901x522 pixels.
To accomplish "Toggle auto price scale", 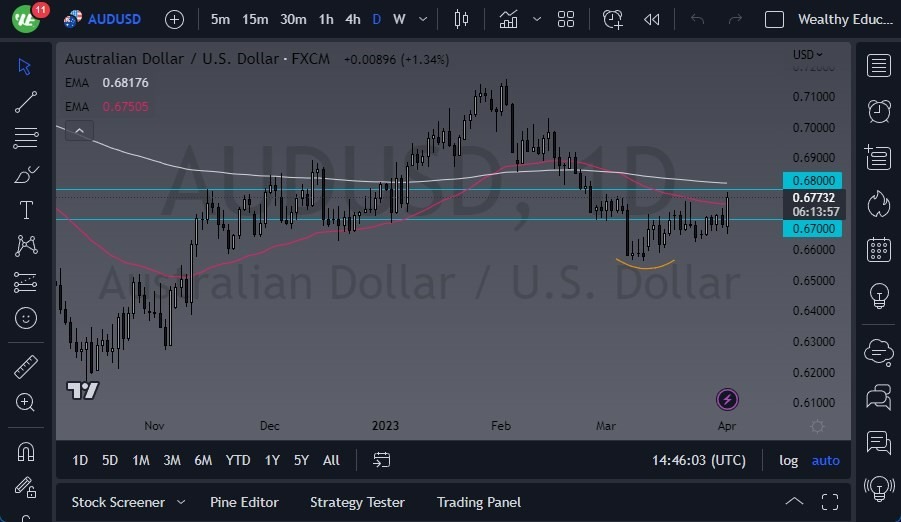I will [x=825, y=460].
